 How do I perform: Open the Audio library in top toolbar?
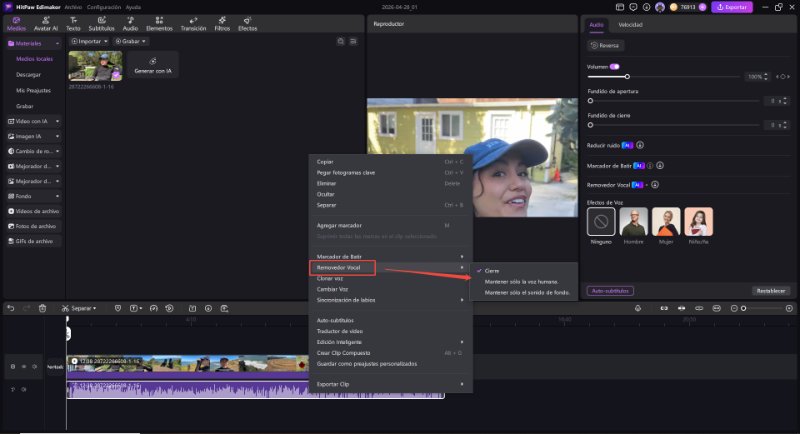pyautogui.click(x=130, y=23)
